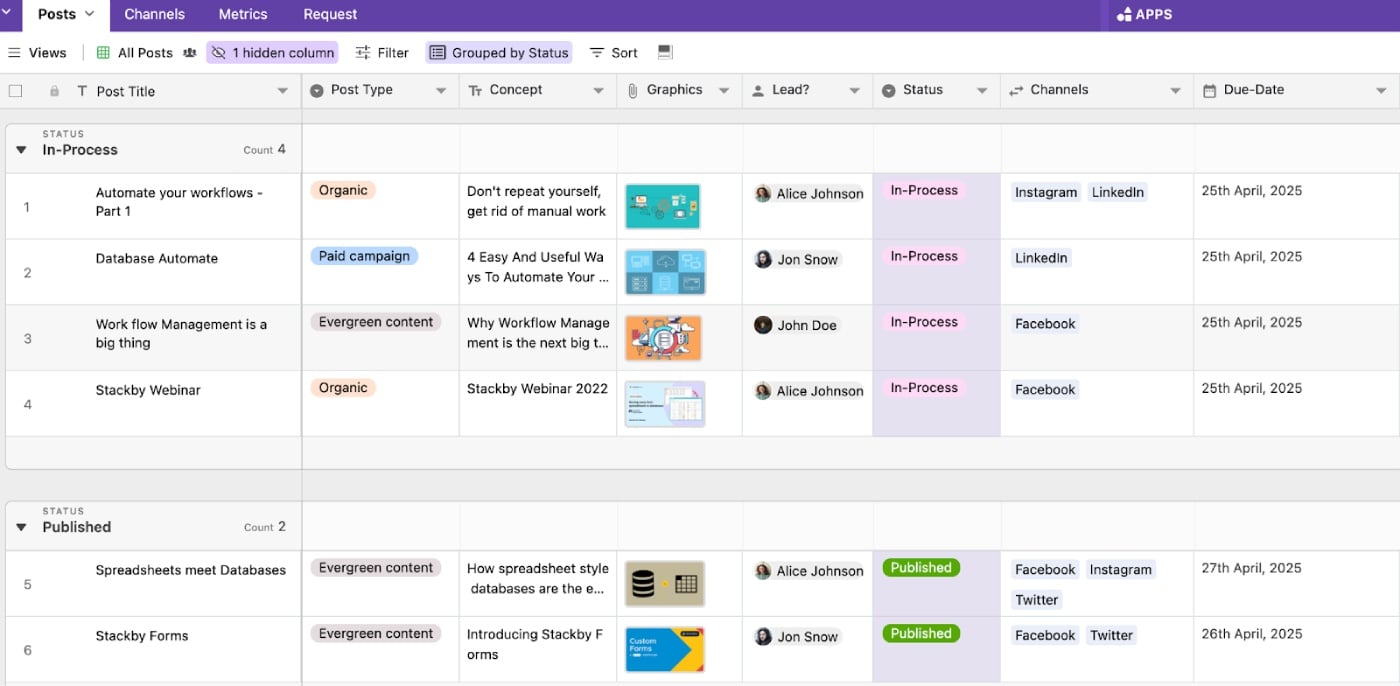Viewport: 1400px width, 686px height.
Task: Click the hidden column eye icon
Action: tap(219, 53)
